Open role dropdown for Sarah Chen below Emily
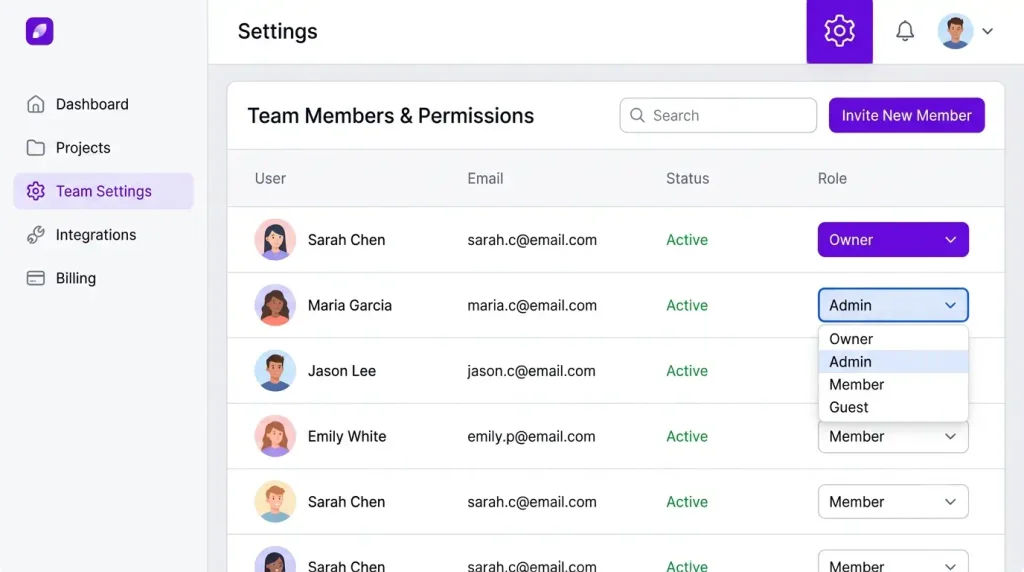 pyautogui.click(x=893, y=501)
